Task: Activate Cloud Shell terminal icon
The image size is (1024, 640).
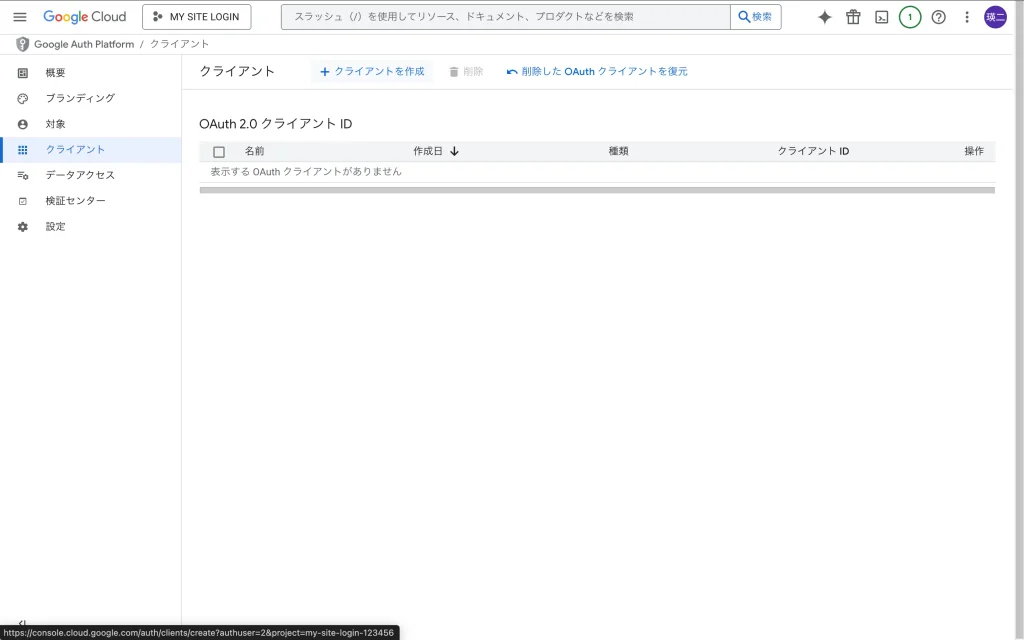Action: tap(881, 17)
